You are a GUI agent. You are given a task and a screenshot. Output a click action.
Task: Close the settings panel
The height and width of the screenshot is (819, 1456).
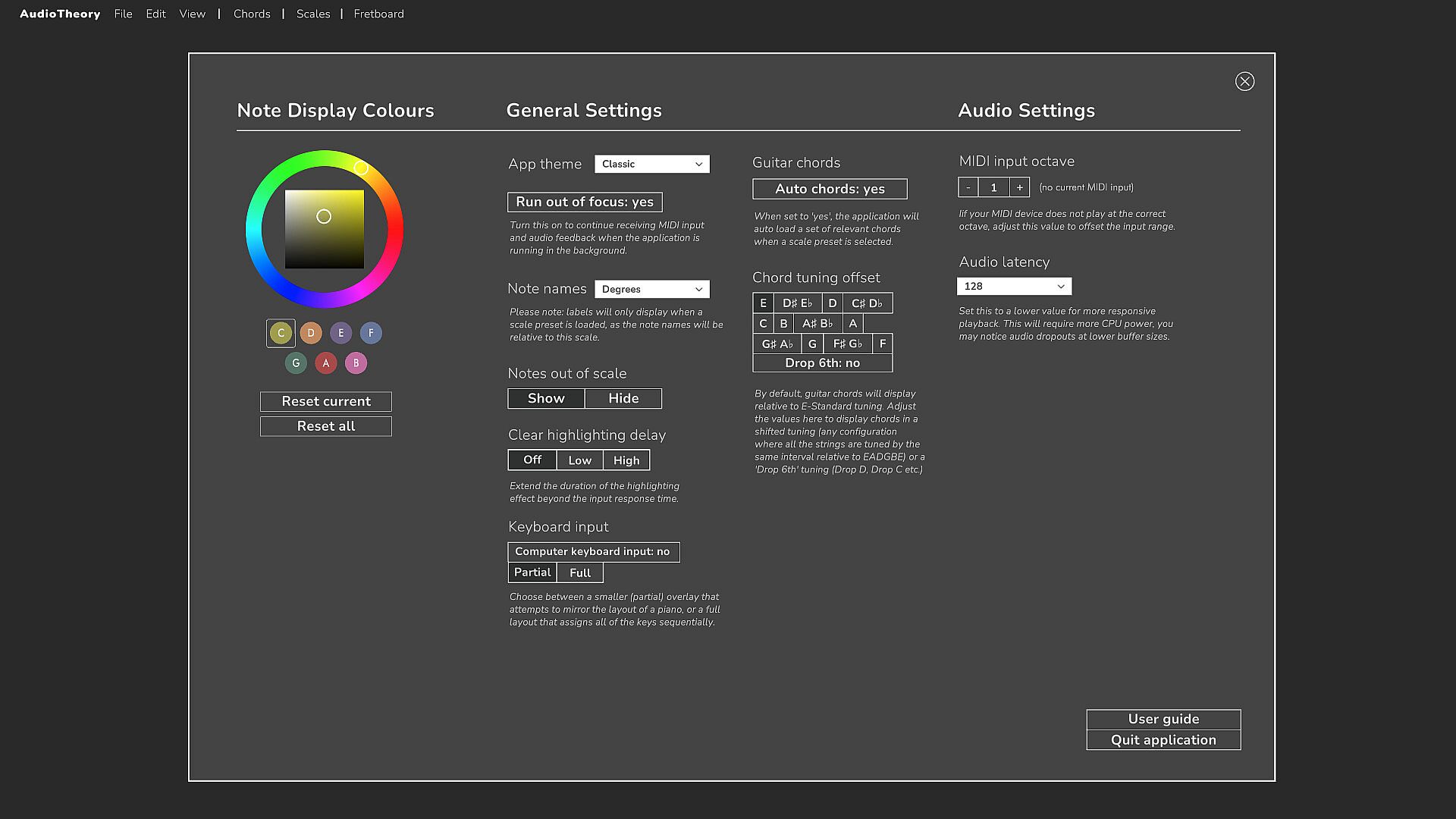click(1244, 81)
